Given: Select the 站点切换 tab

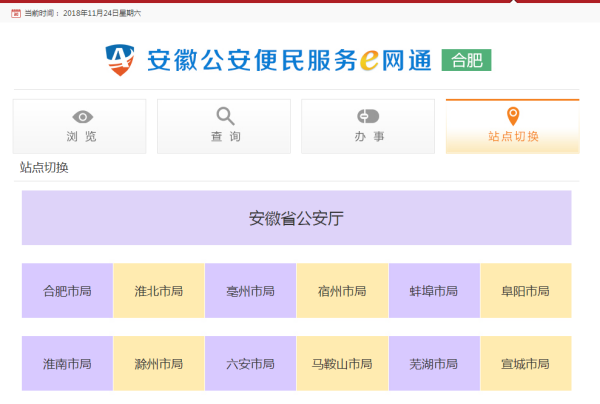Looking at the screenshot, I should (x=513, y=127).
